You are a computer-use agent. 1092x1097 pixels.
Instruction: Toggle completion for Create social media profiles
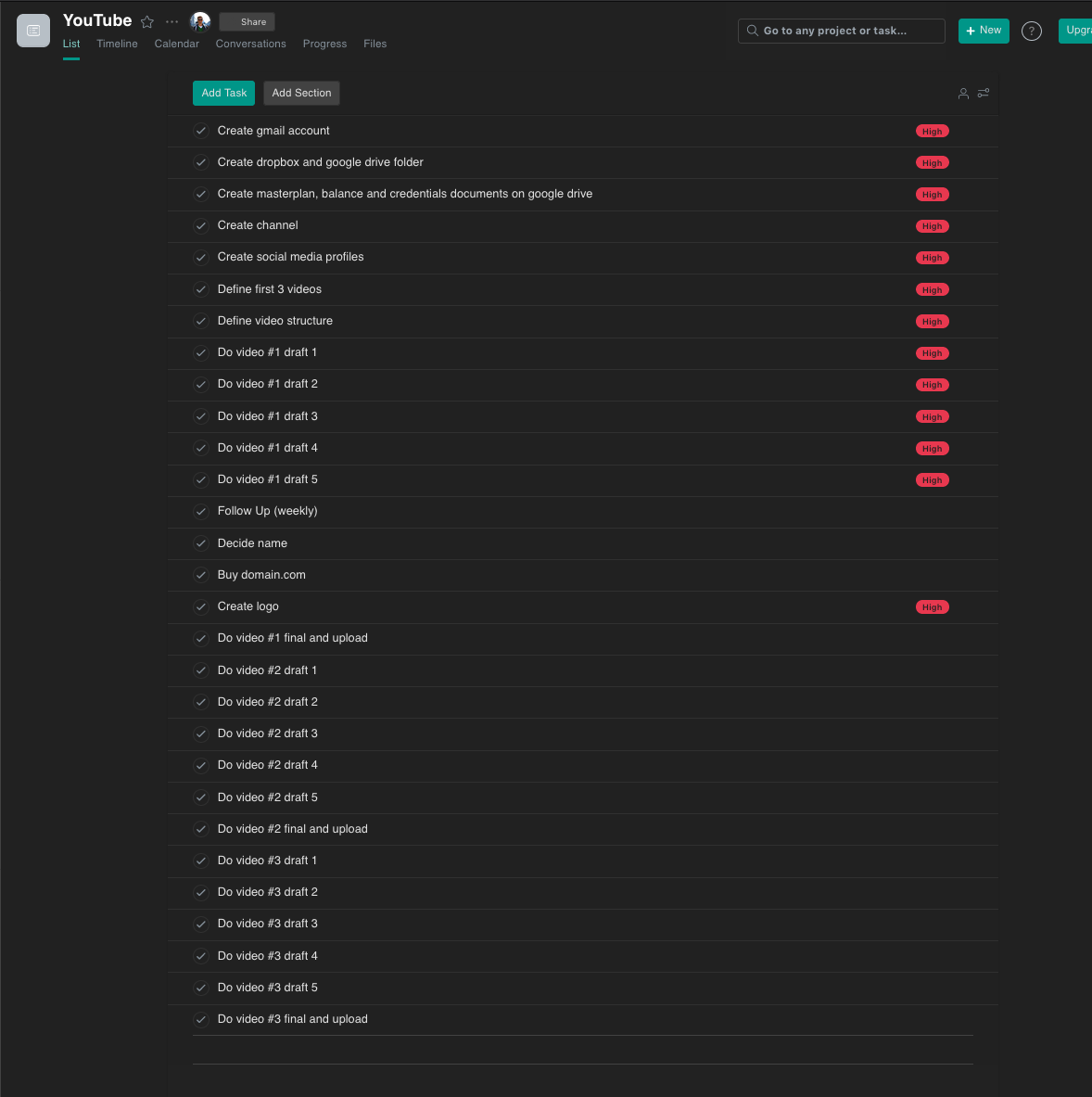coord(201,258)
